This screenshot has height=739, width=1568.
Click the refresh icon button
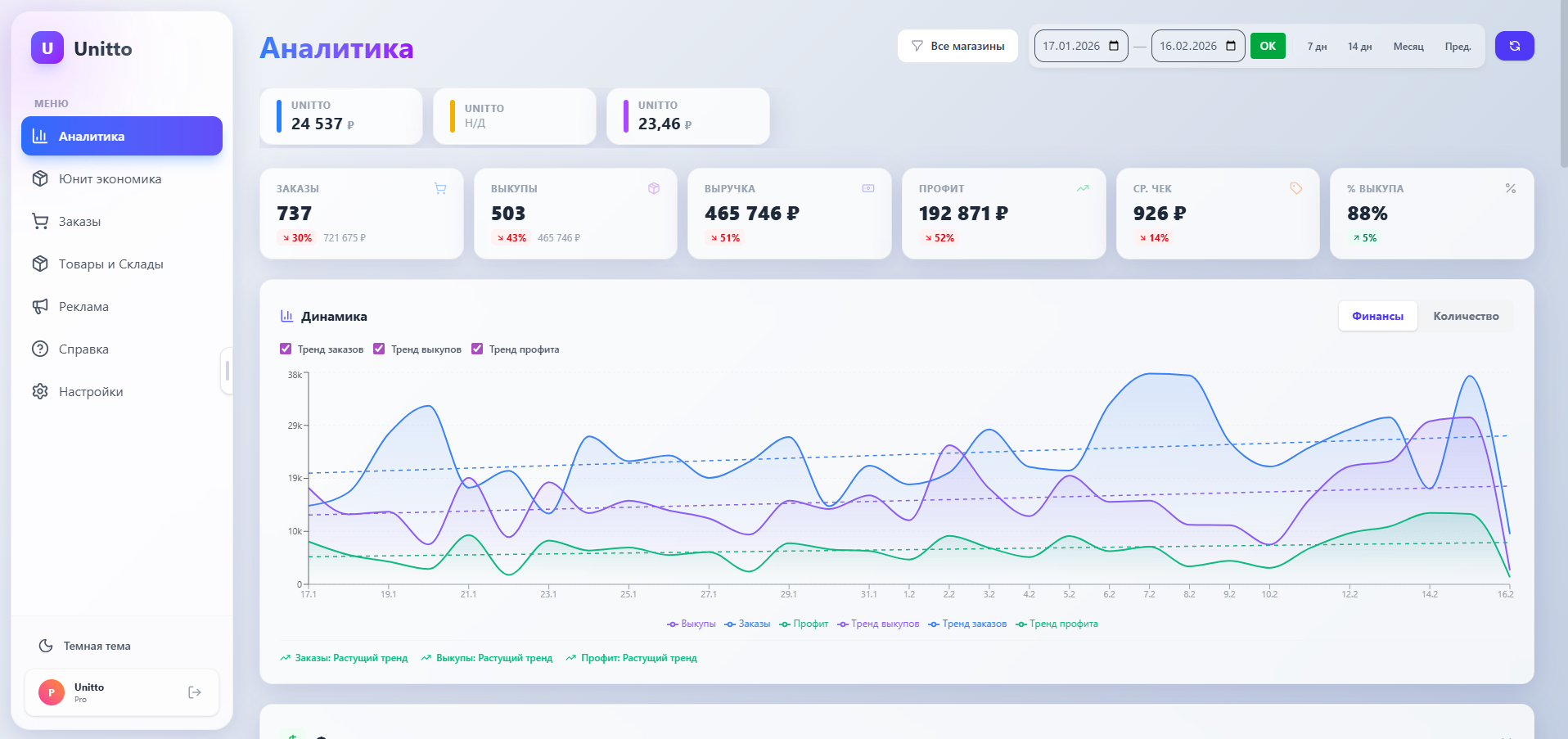coord(1514,46)
